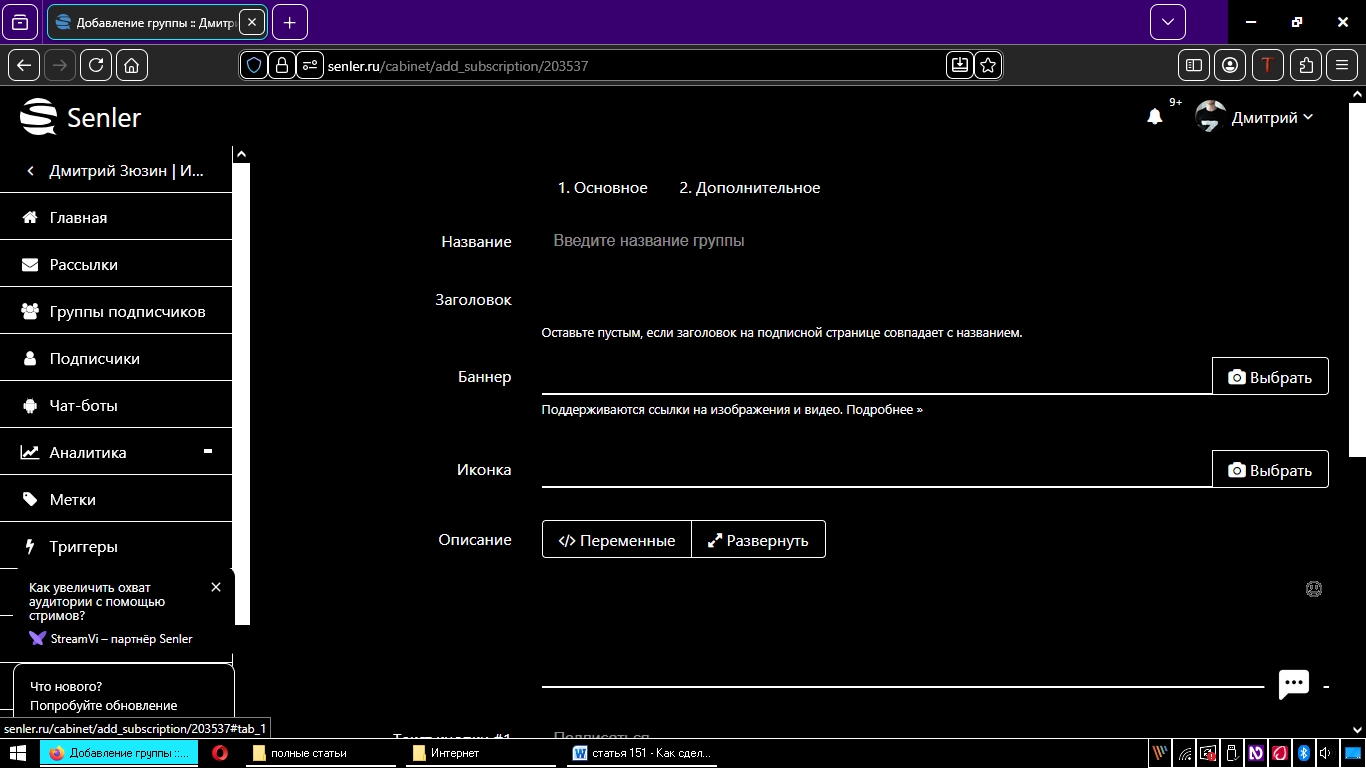Open the live chat support bubble
This screenshot has height=768, width=1366.
(1294, 684)
